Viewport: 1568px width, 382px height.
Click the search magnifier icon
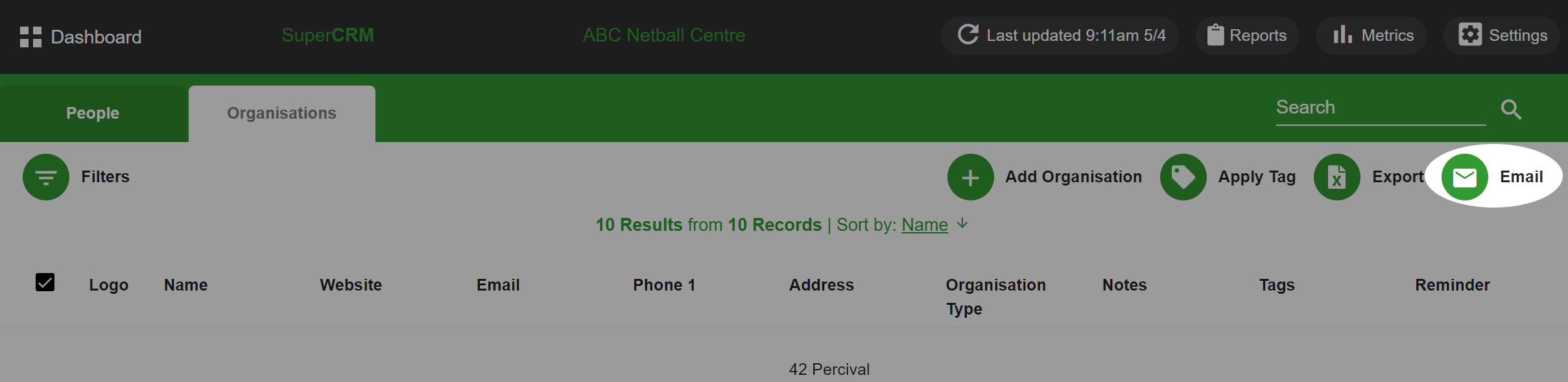point(1511,110)
